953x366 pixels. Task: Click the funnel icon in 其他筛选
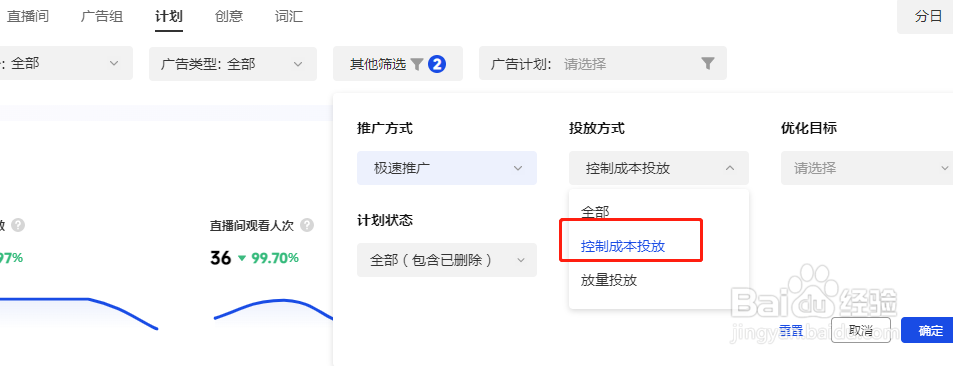[416, 64]
